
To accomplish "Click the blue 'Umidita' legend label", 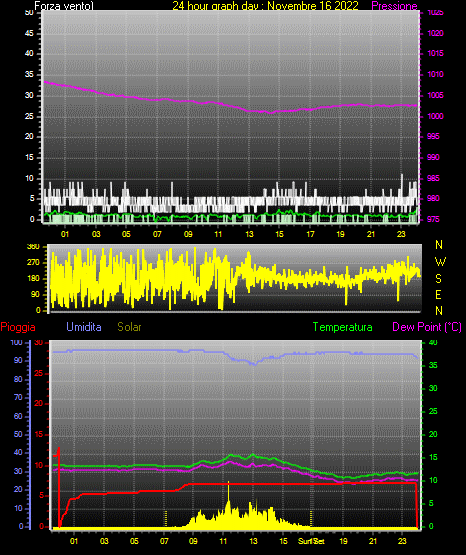I will coord(84,327).
